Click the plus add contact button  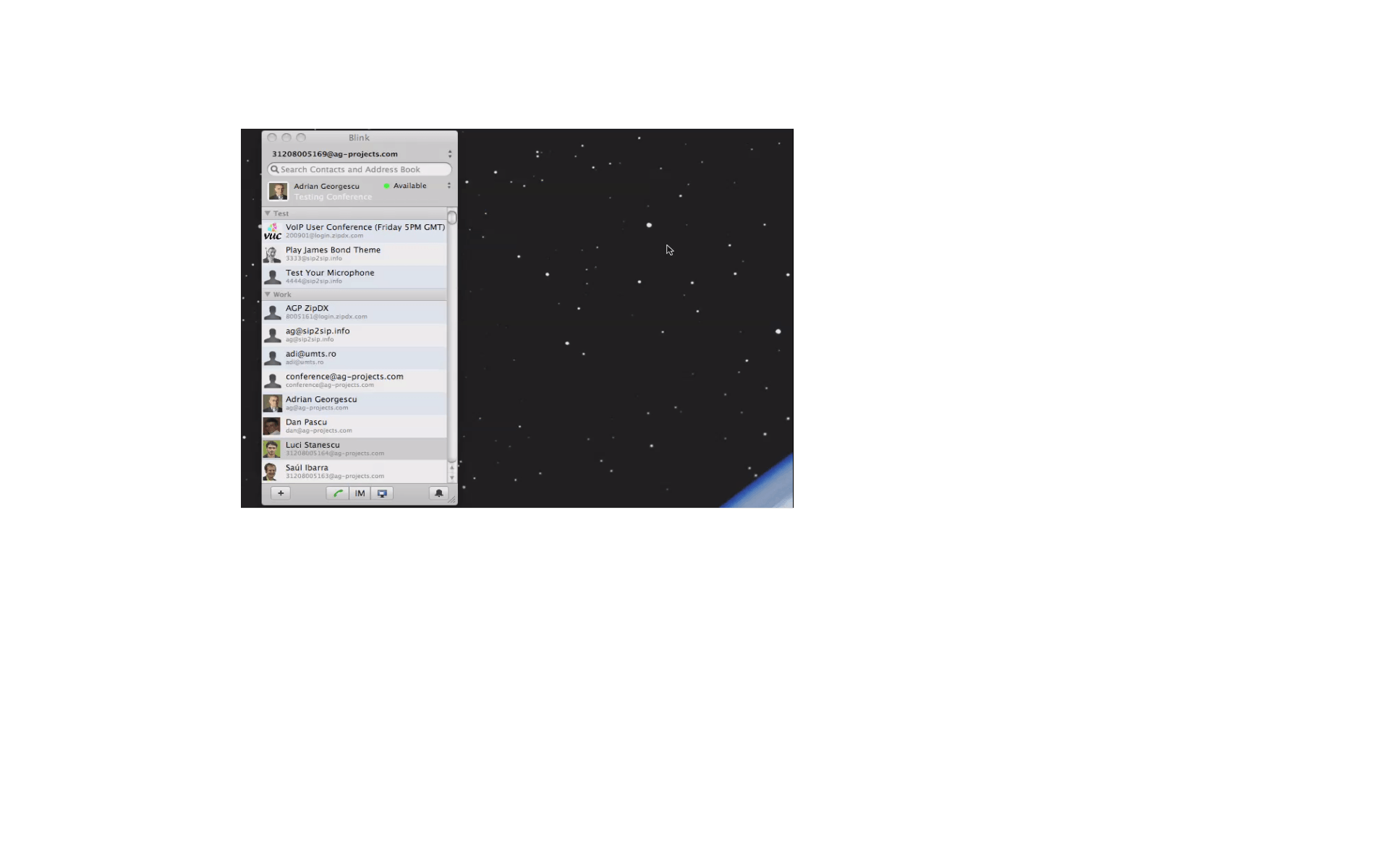click(281, 493)
